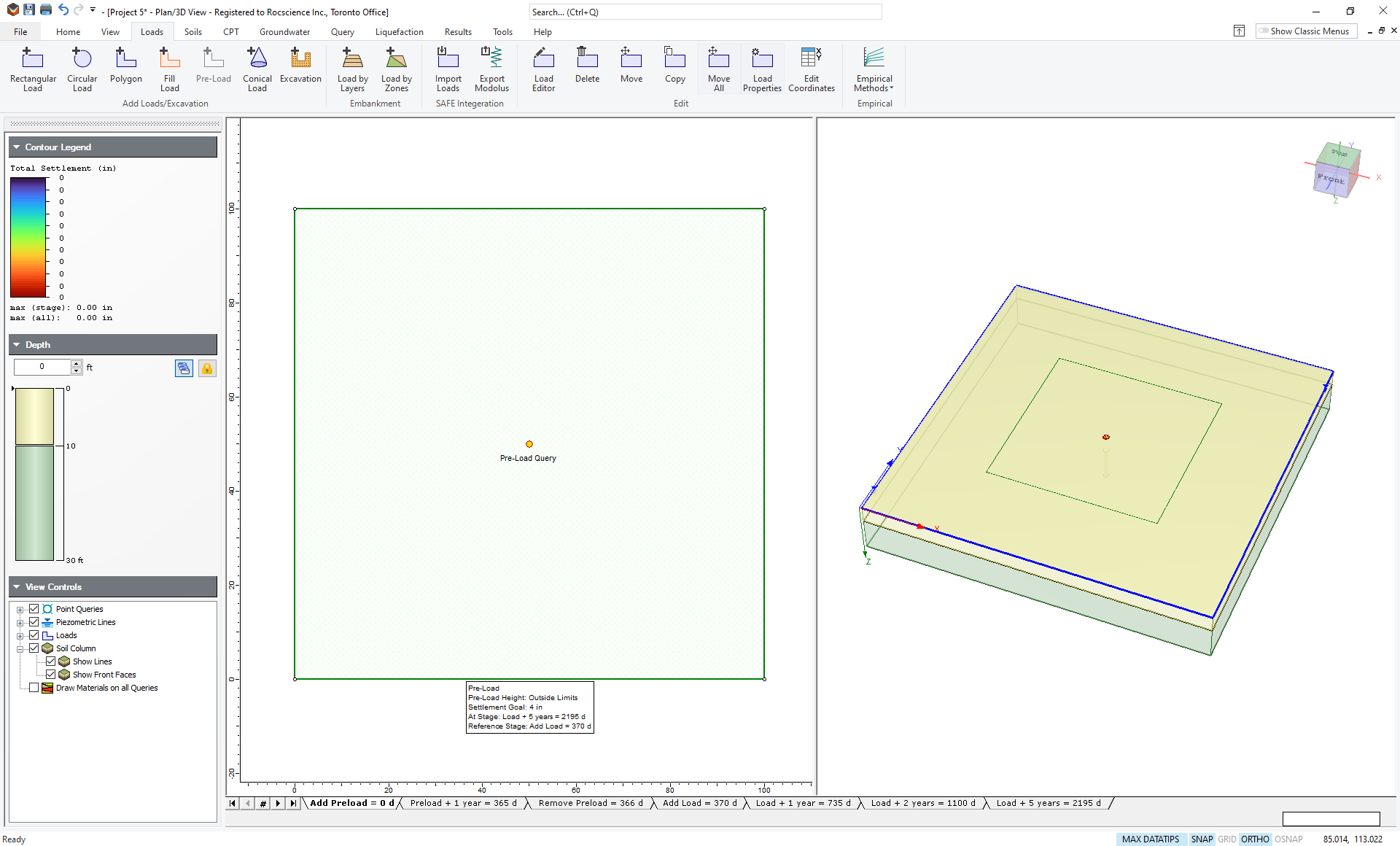Screen dimensions: 1400x846
Task: Increase the depth value with the spinner
Action: click(76, 363)
